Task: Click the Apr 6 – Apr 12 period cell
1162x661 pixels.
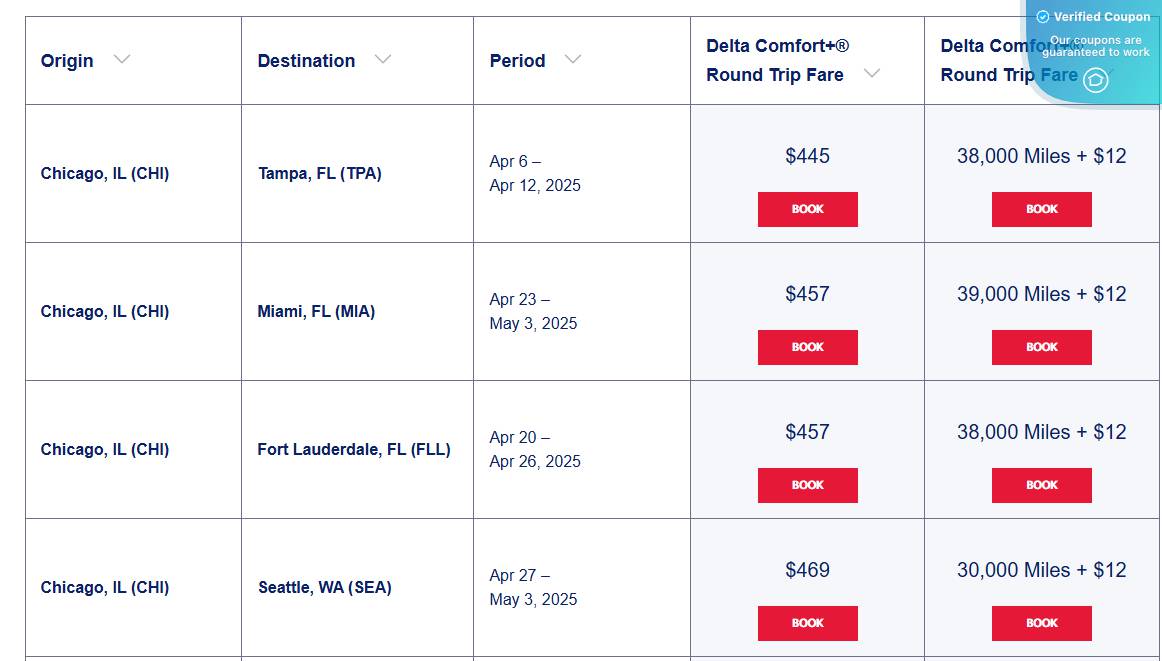Action: click(535, 173)
